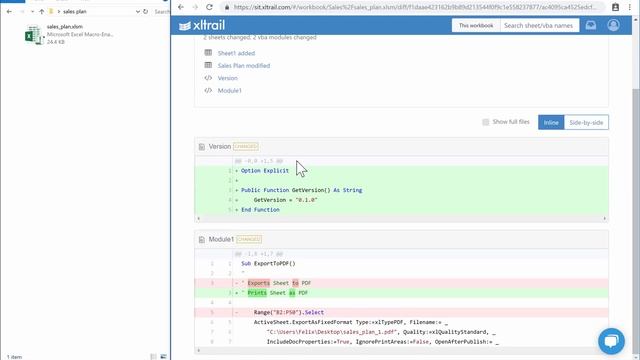Image resolution: width=640 pixels, height=360 pixels.
Task: Open the user account avatar icon
Action: point(613,25)
